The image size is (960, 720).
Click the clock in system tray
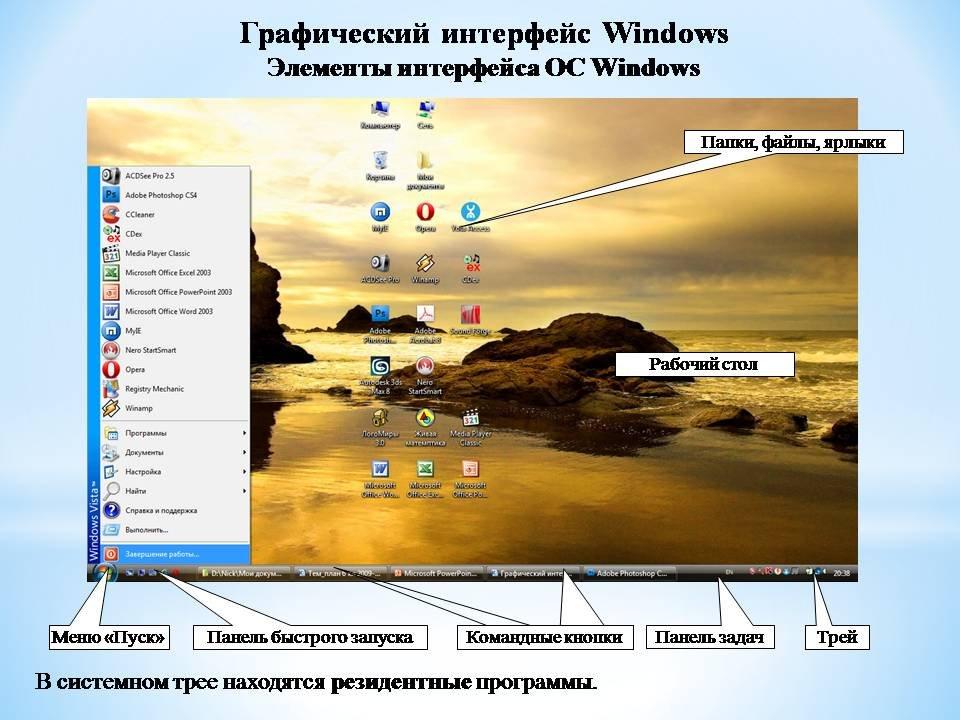click(842, 574)
